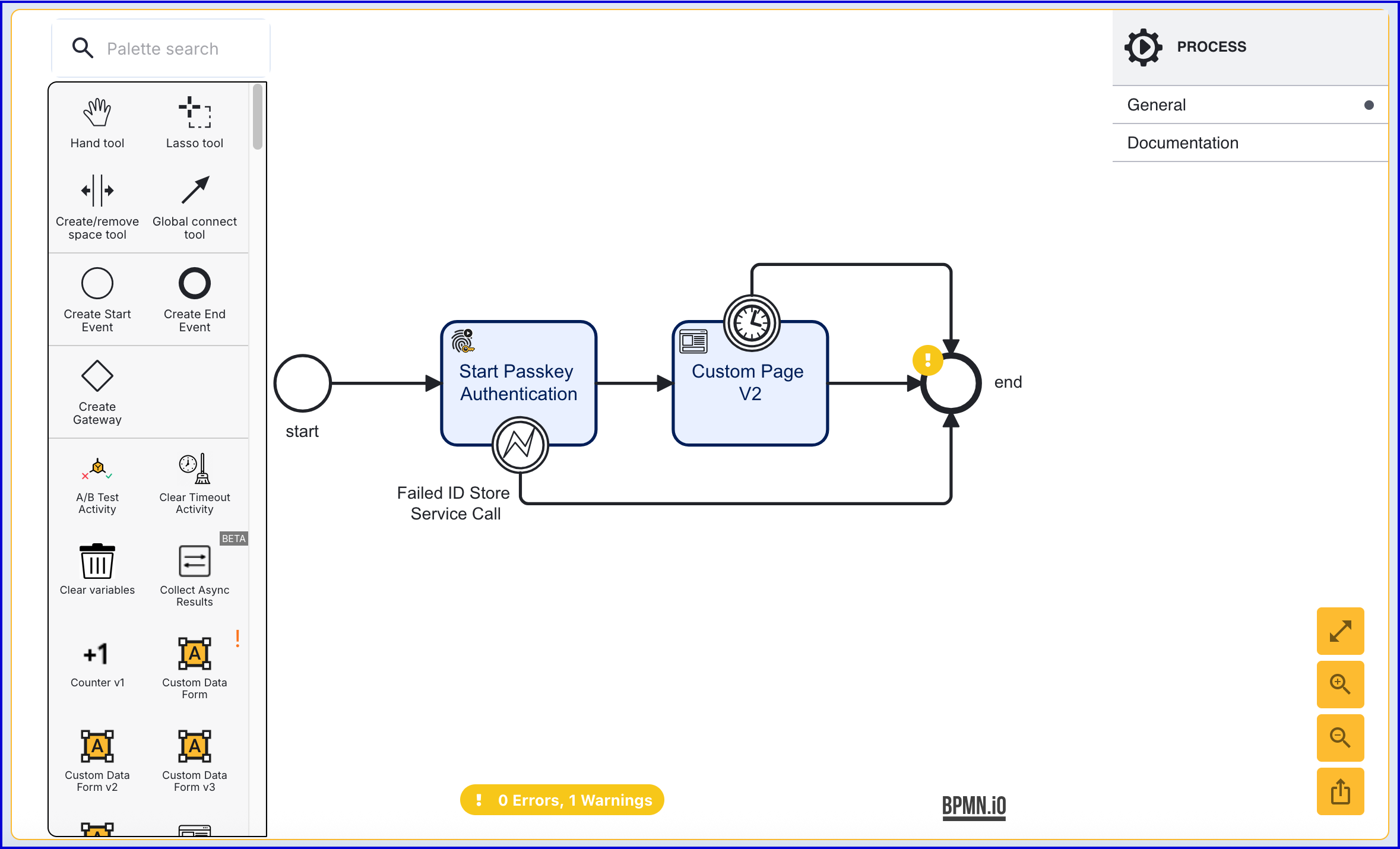Click Create Start Event icon
This screenshot has width=1400, height=849.
coord(97,283)
